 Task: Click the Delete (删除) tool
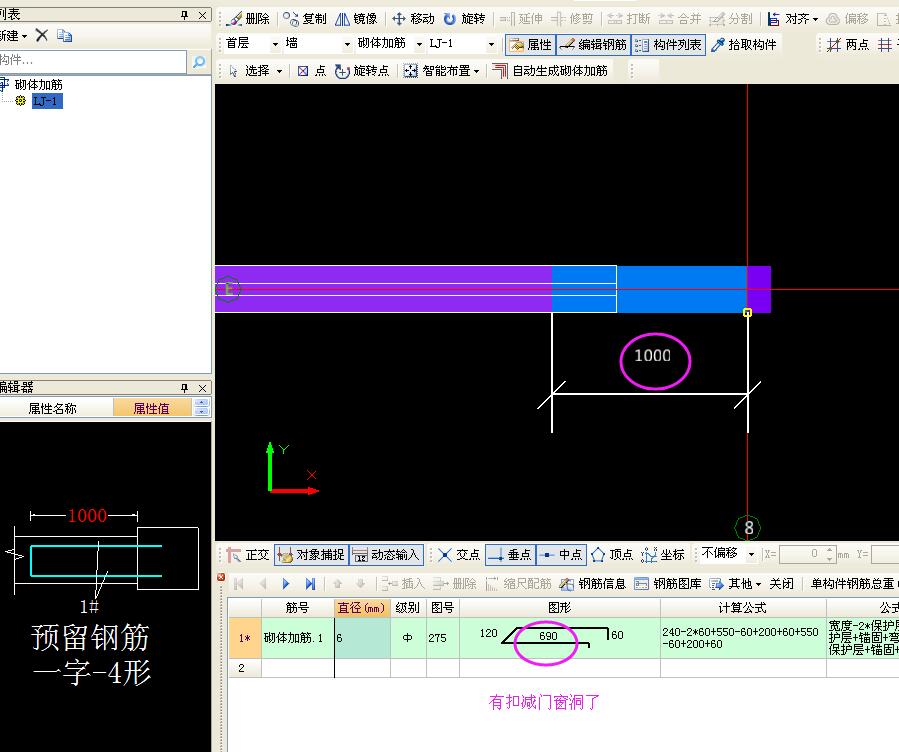pos(248,19)
